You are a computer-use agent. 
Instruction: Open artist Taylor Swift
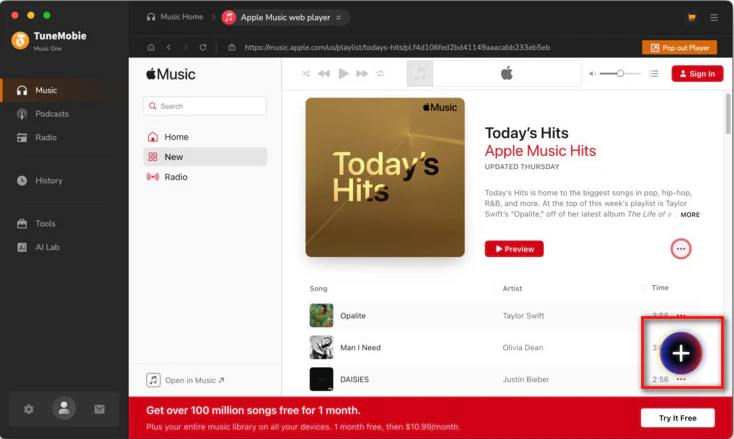click(523, 316)
